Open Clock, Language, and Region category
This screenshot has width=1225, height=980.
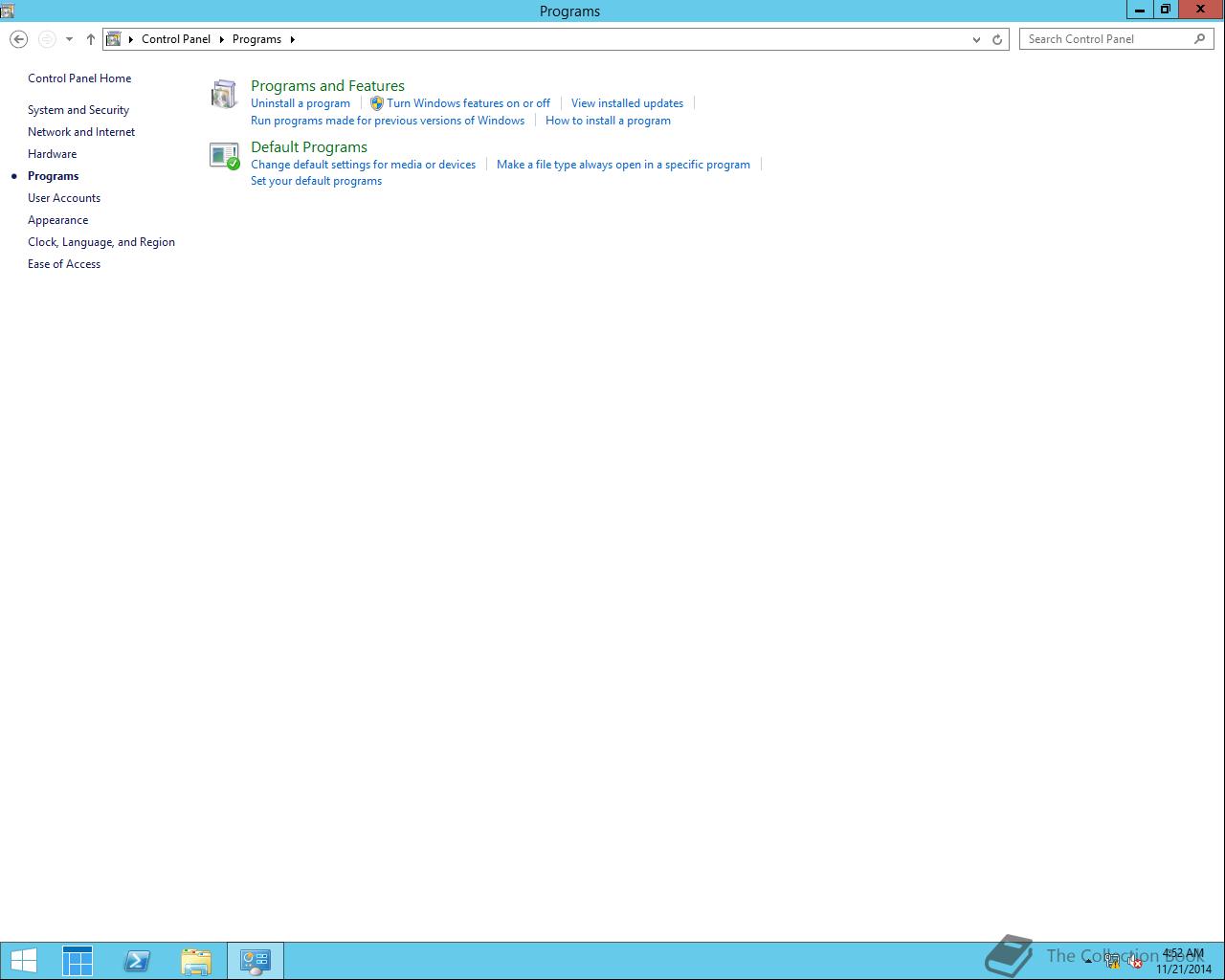[101, 242]
